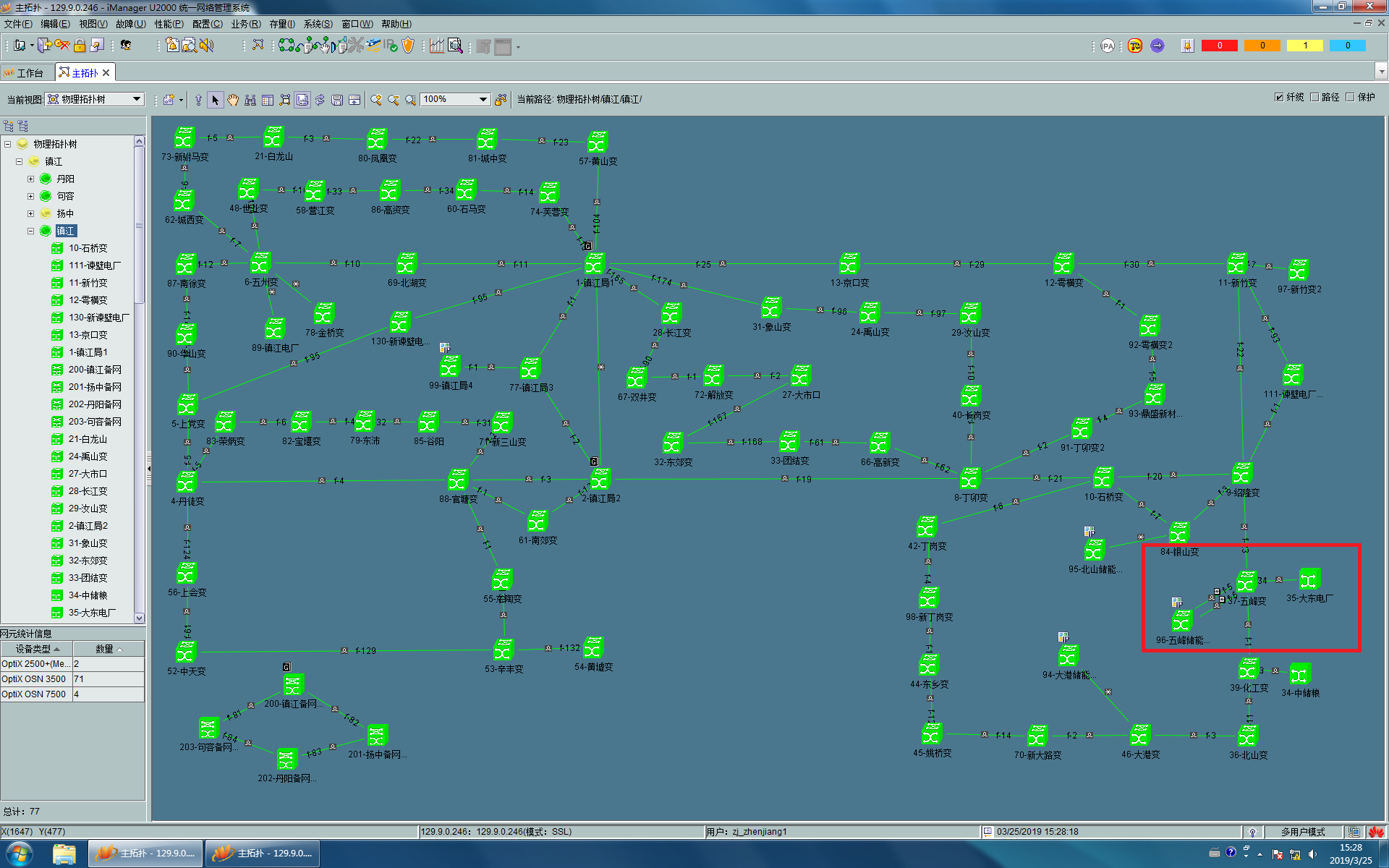The width and height of the screenshot is (1389, 868).
Task: Click the round IPA icon
Action: pyautogui.click(x=1108, y=46)
